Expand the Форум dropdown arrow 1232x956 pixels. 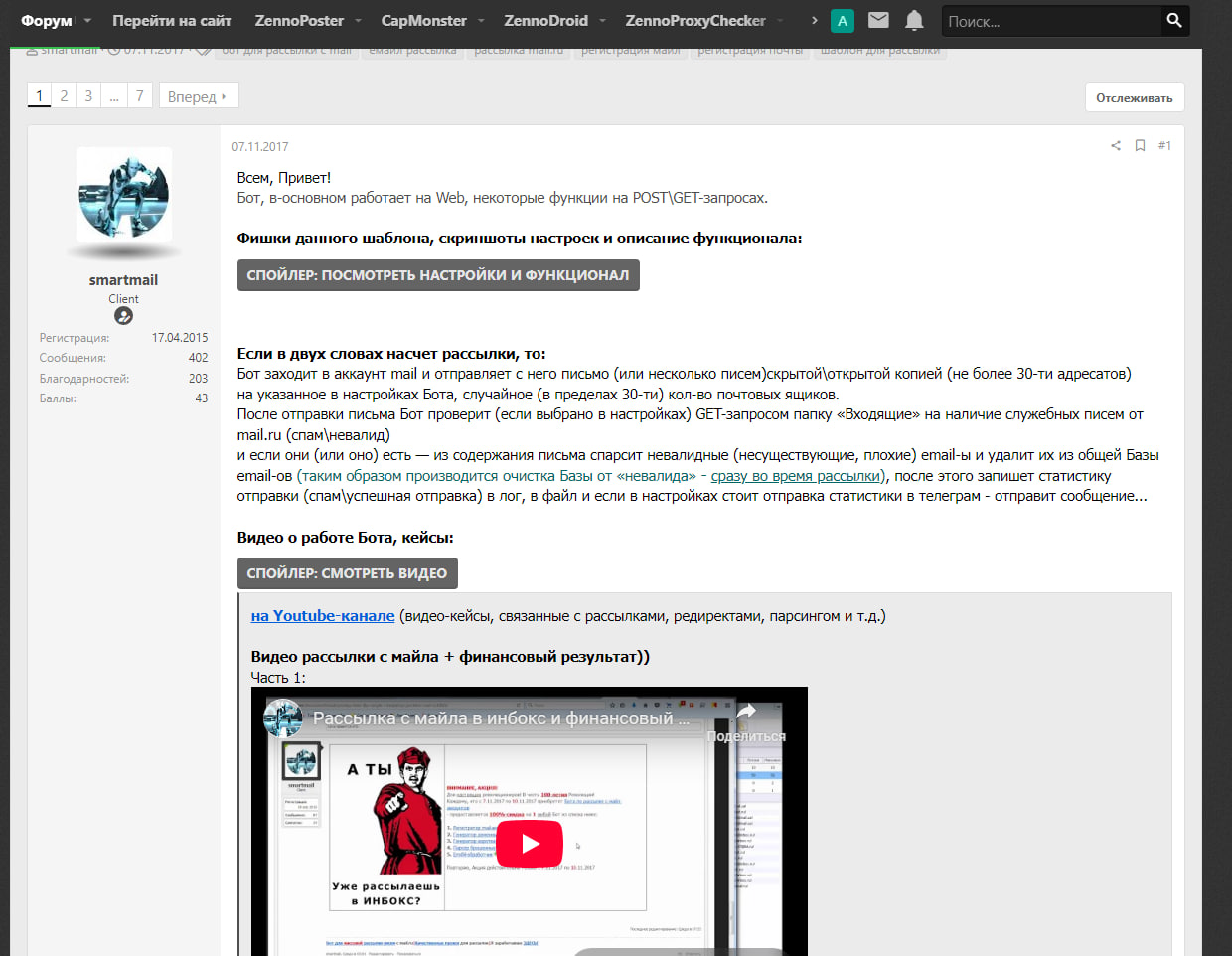point(87,20)
